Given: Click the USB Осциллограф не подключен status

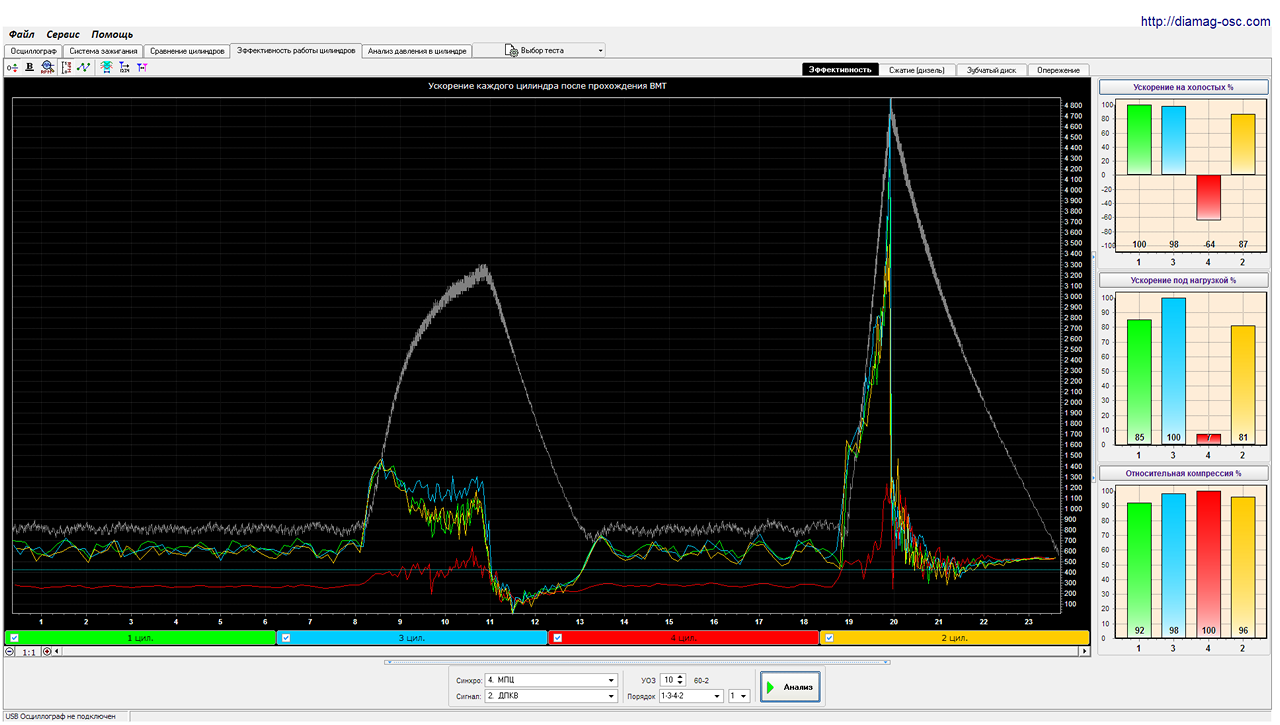Looking at the screenshot, I should point(60,716).
